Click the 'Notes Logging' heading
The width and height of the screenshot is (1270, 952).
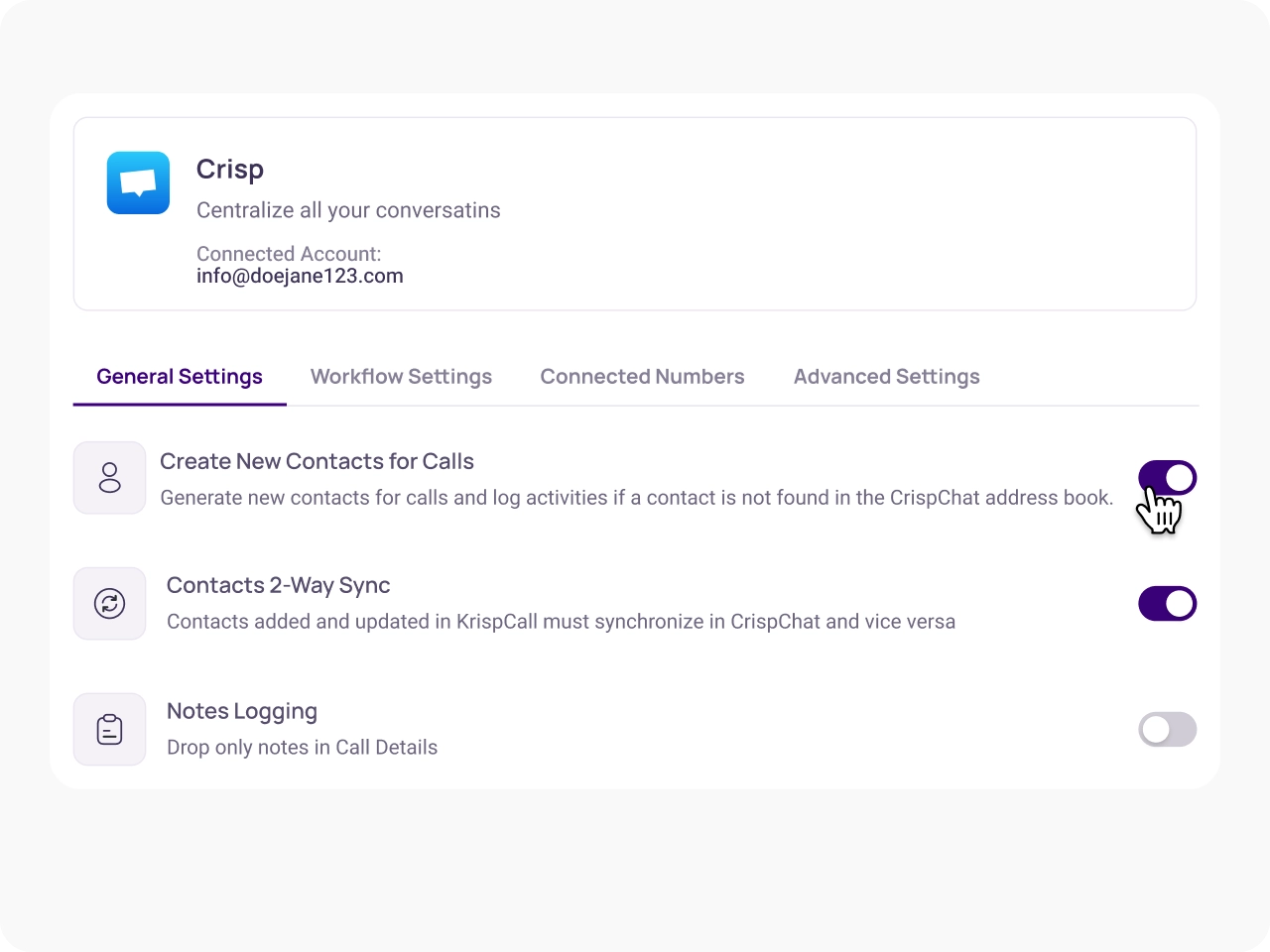[x=242, y=711]
